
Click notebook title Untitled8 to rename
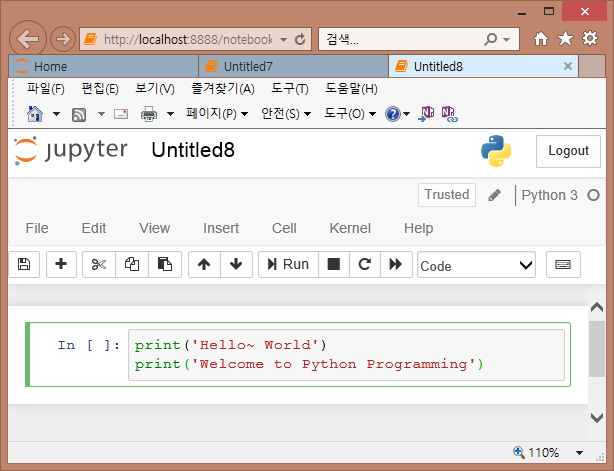193,150
